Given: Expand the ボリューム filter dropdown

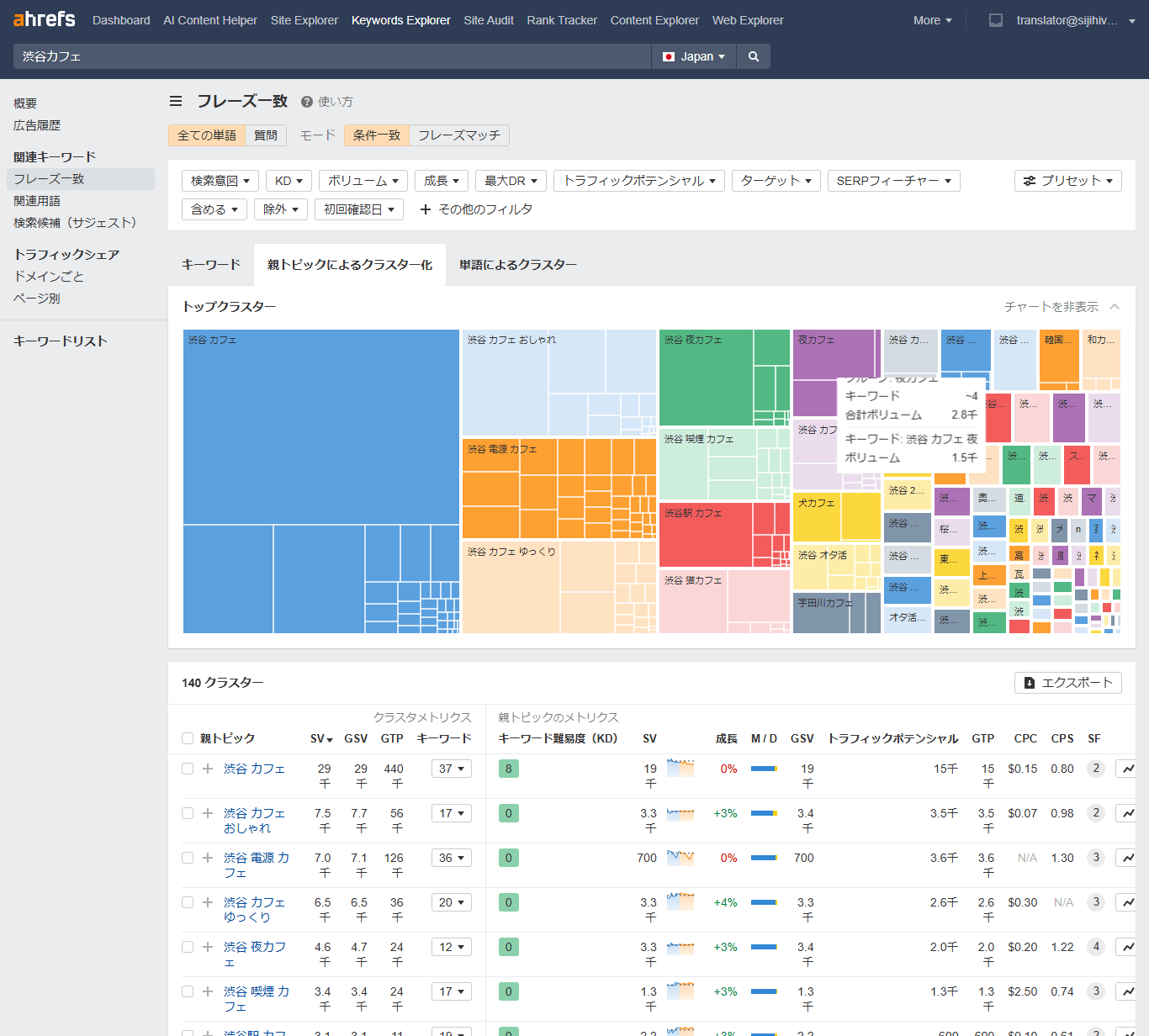Looking at the screenshot, I should click(x=363, y=181).
